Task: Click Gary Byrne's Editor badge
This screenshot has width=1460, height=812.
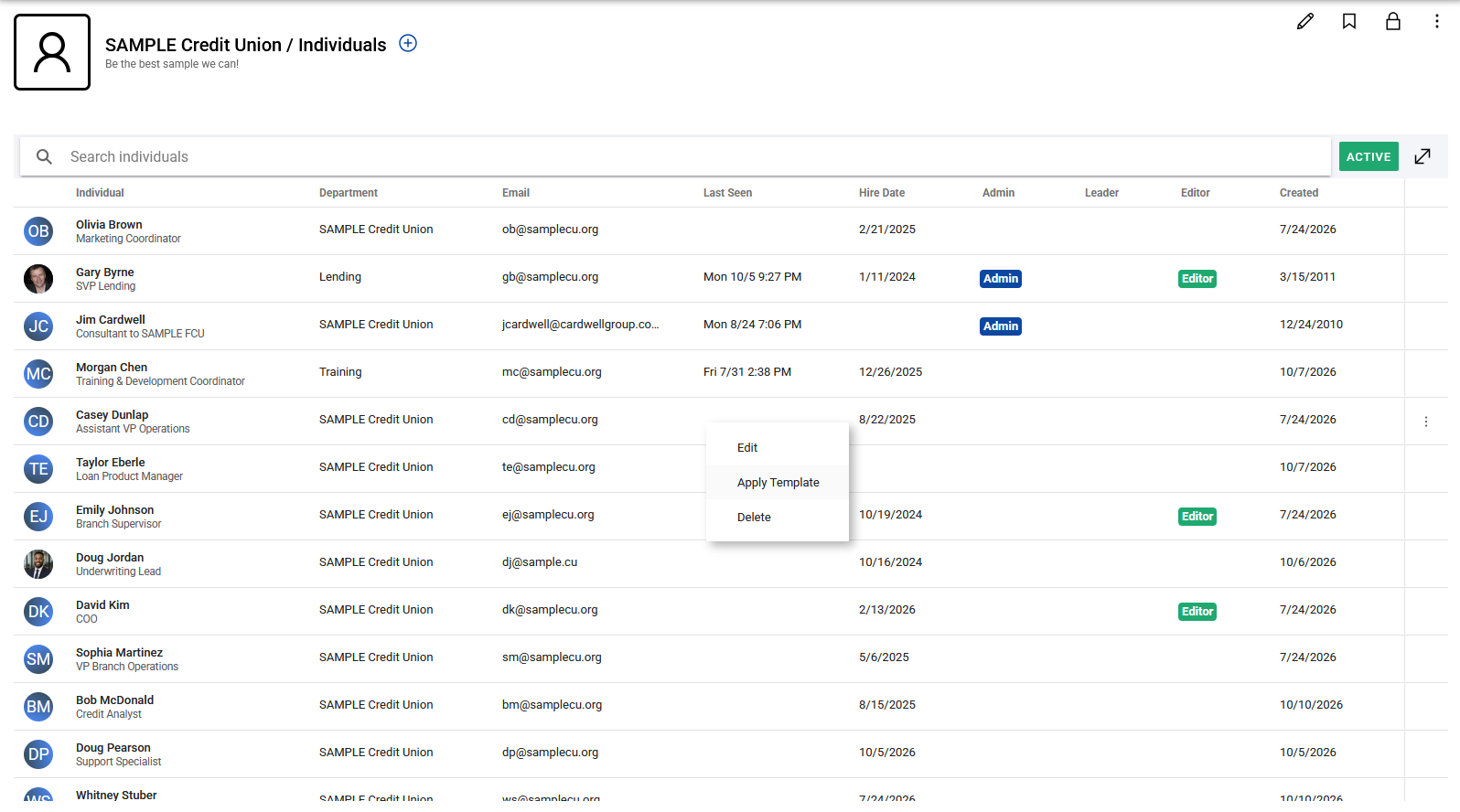Action: [1197, 279]
